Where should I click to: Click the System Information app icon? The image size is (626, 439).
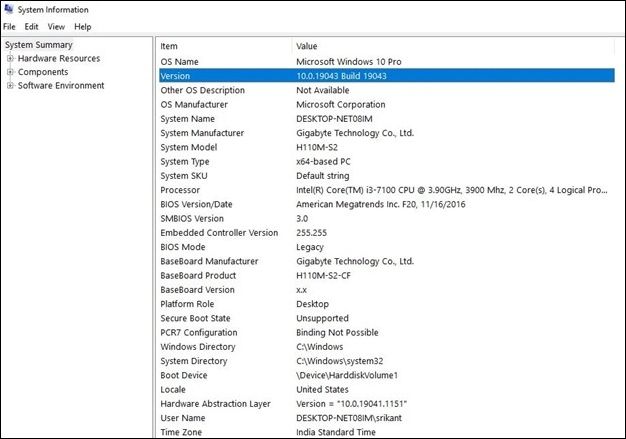(9, 9)
